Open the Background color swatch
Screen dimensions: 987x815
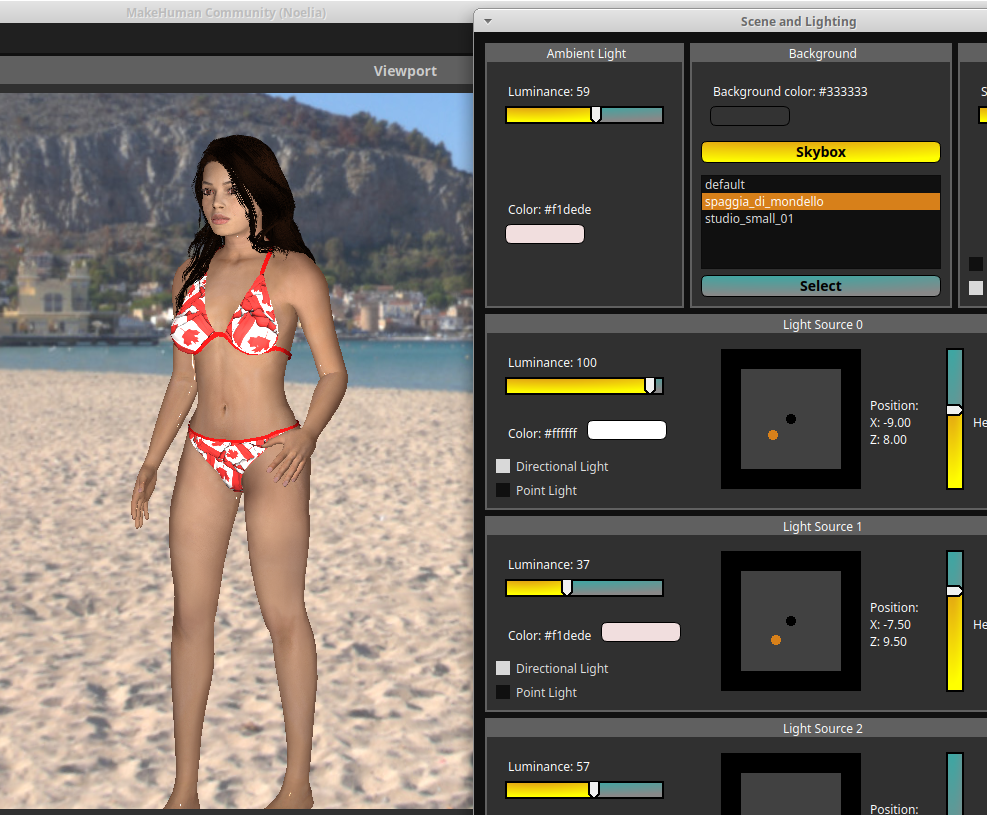coord(749,116)
